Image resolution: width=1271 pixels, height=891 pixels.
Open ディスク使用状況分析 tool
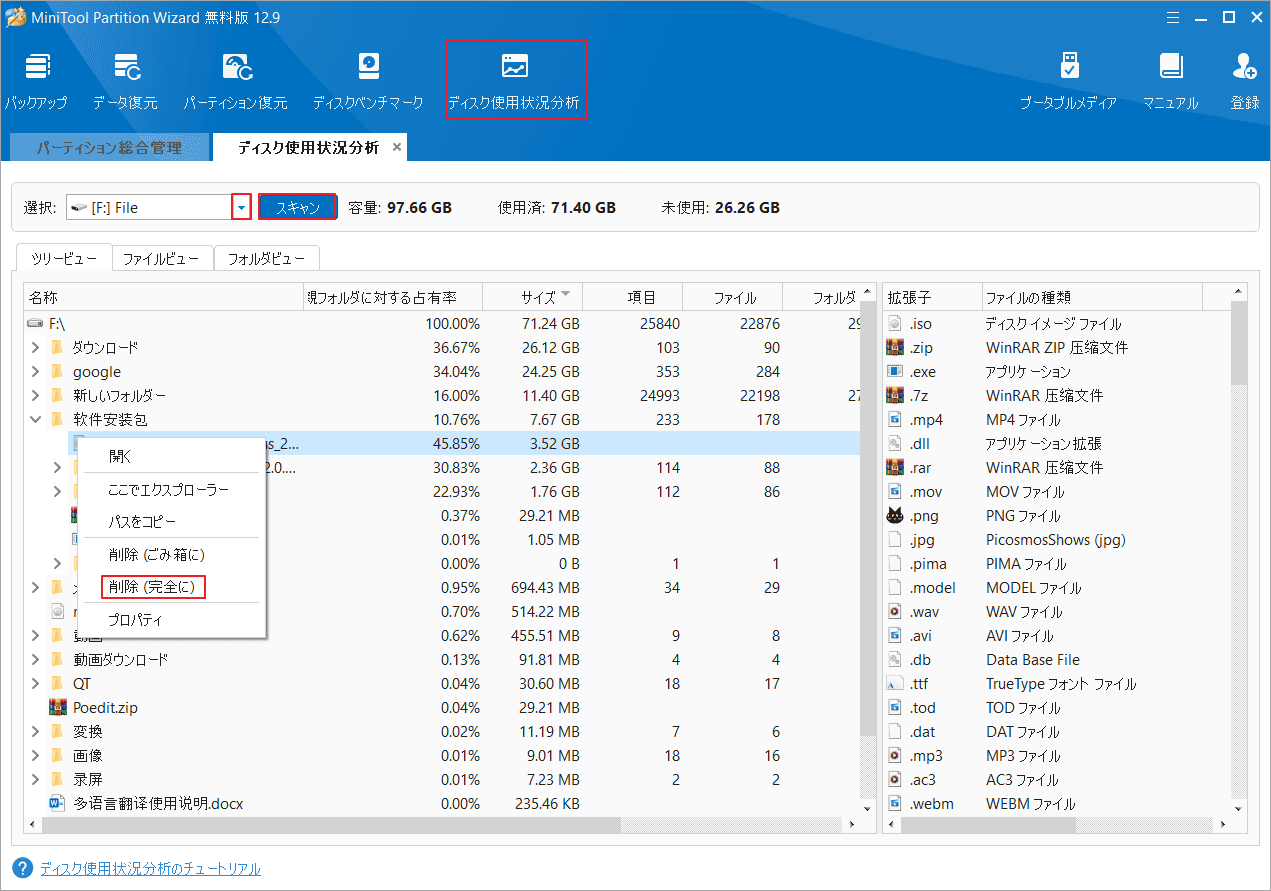coord(514,80)
